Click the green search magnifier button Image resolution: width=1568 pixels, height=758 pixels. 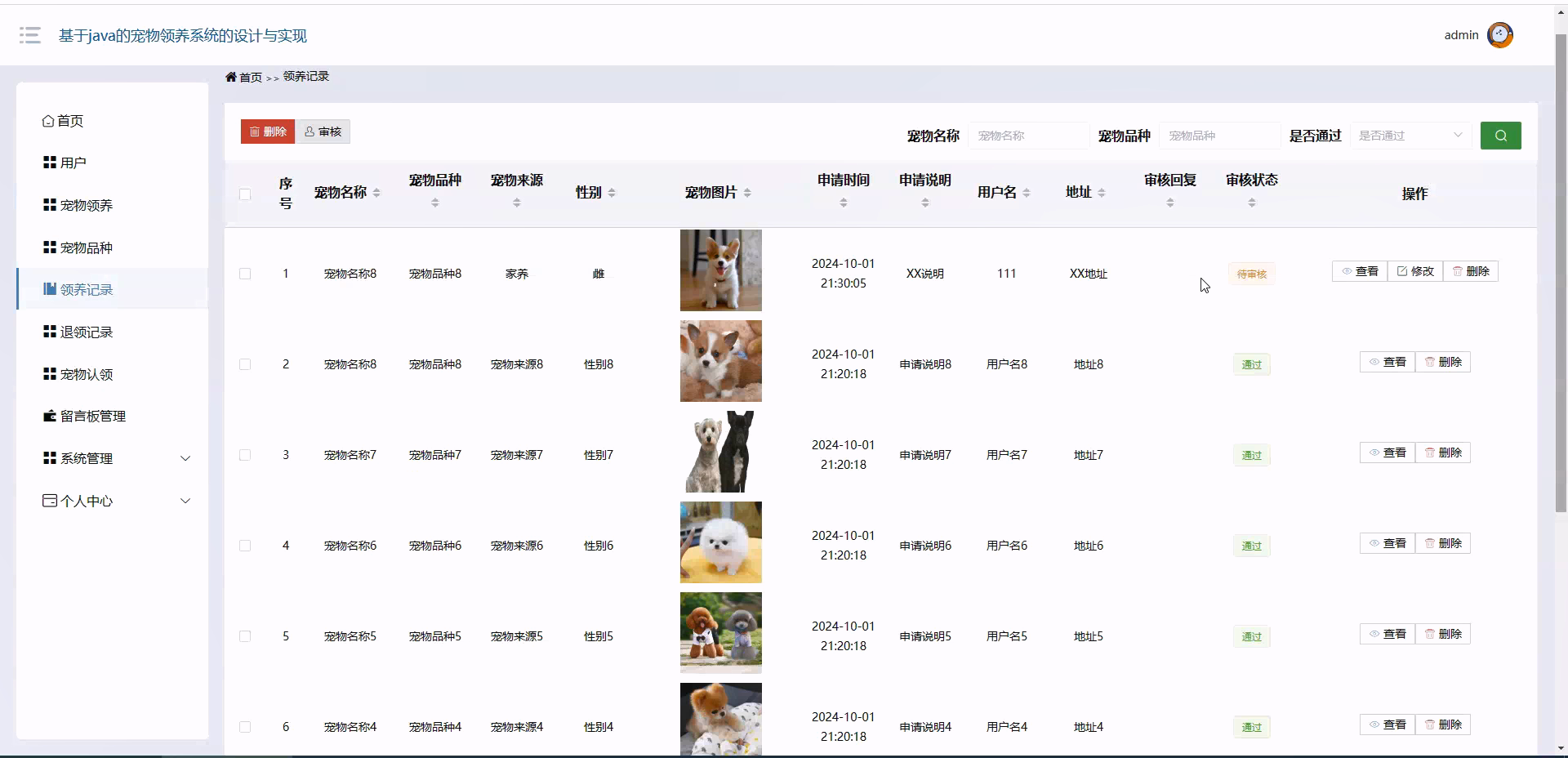point(1500,136)
